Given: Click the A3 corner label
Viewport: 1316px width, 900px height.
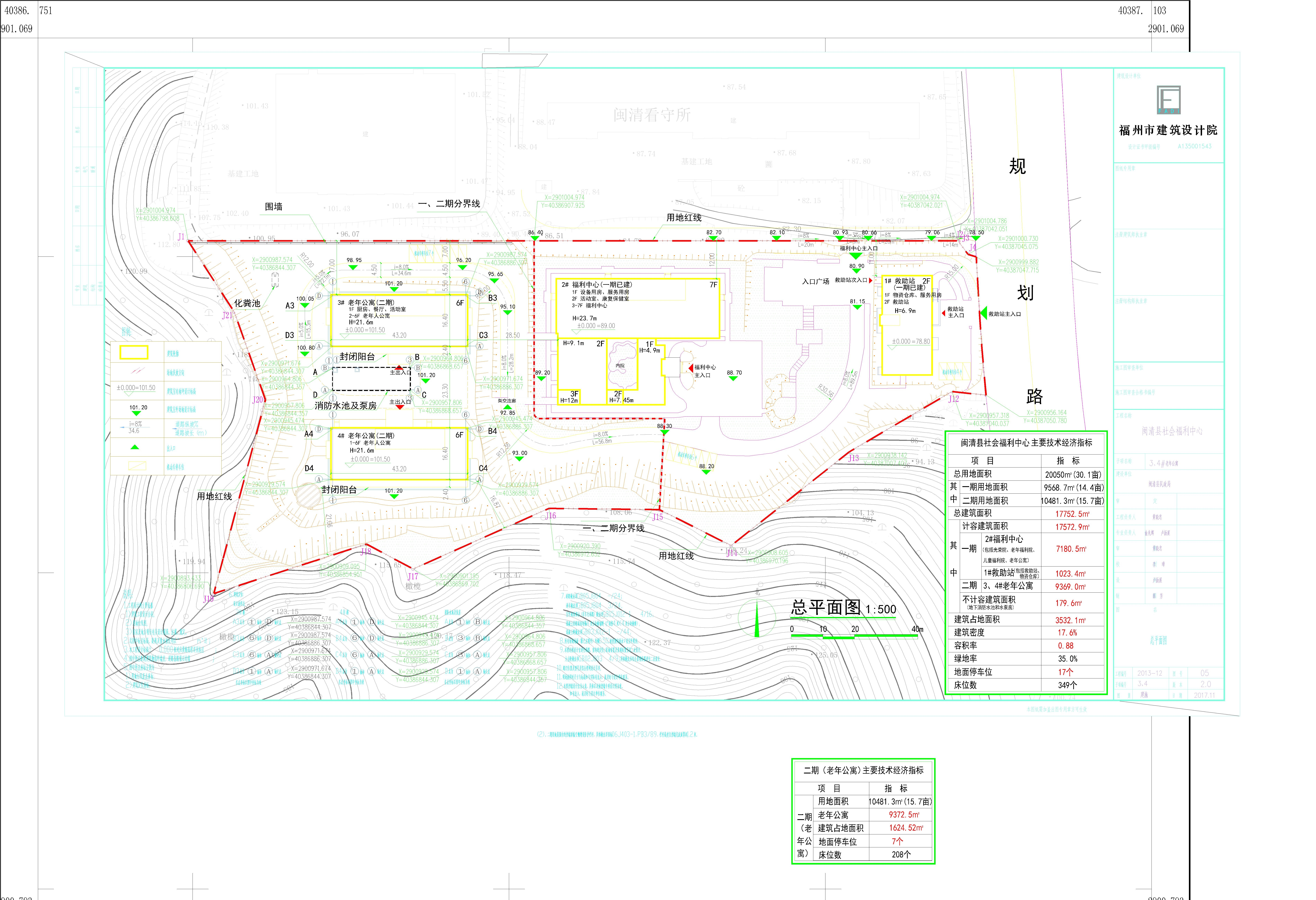Looking at the screenshot, I should click(x=290, y=306).
